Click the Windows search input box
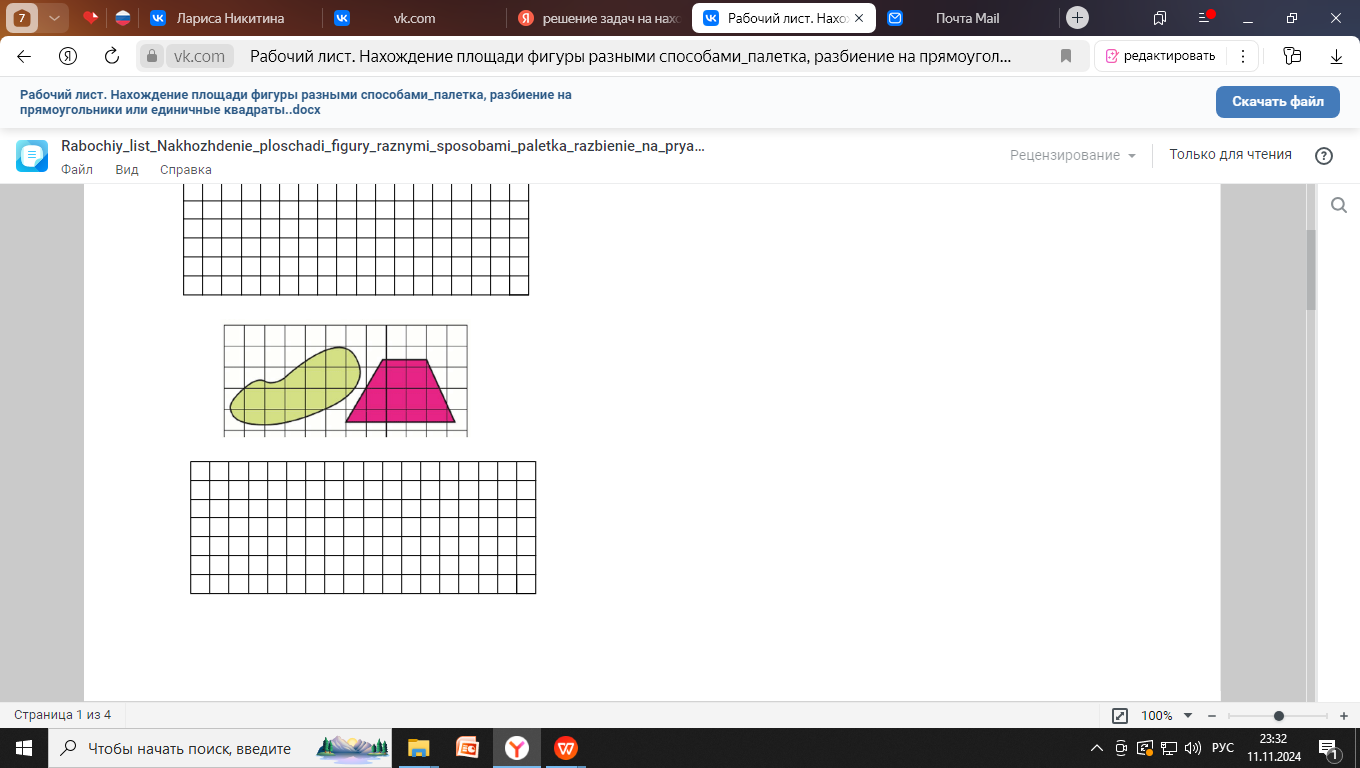The image size is (1360, 768). pyautogui.click(x=190, y=748)
